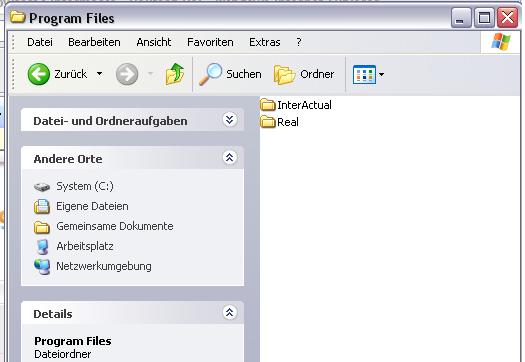Click the Dateiordner type label
This screenshot has width=525, height=362.
coord(63,354)
